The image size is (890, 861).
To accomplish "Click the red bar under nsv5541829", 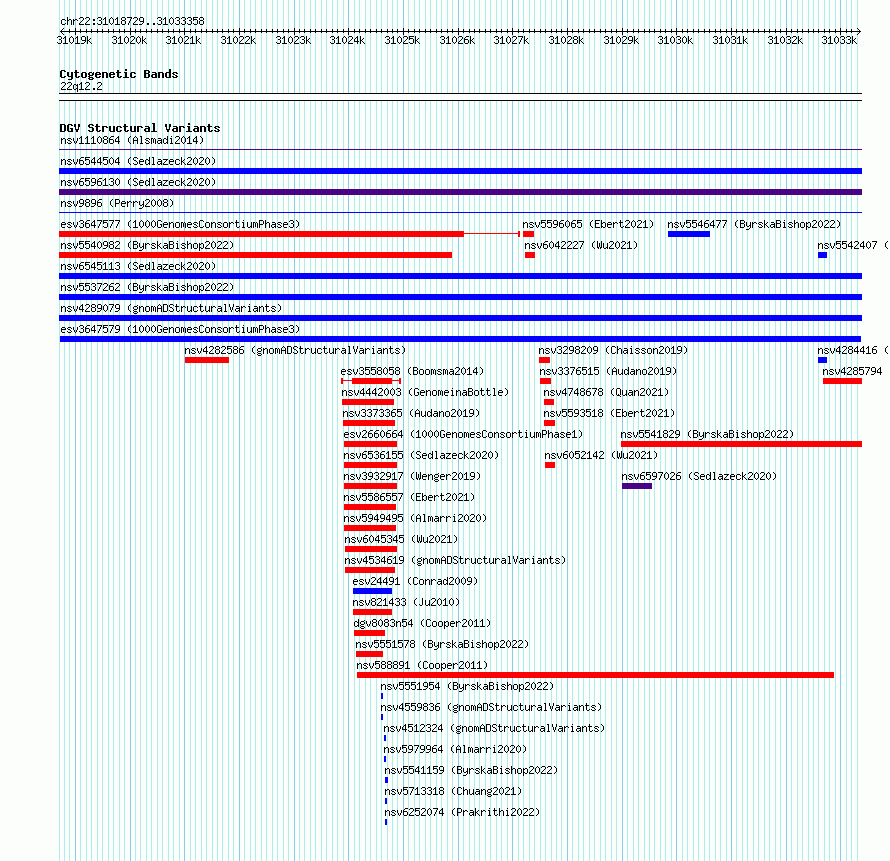I will [741, 444].
